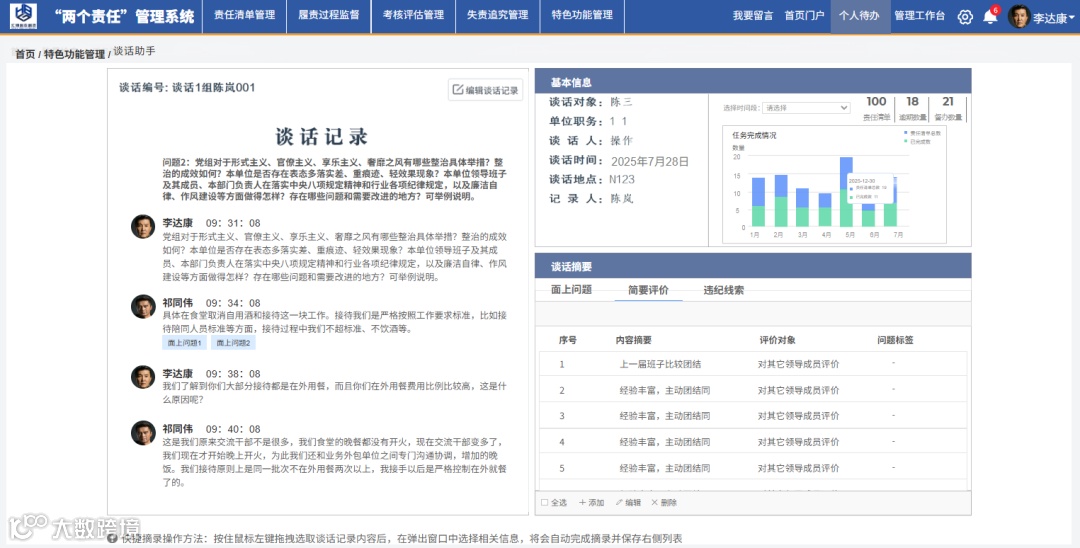Click 编辑 button below table

click(x=628, y=503)
